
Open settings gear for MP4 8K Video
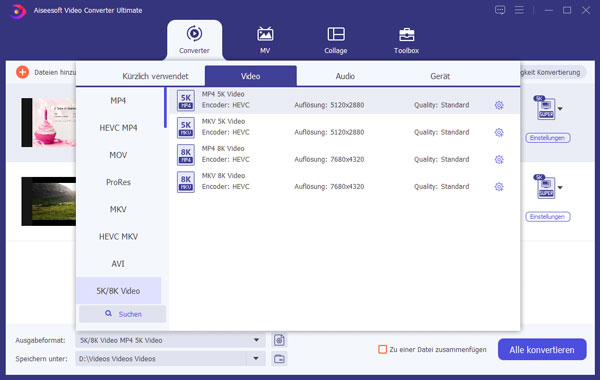pos(499,160)
